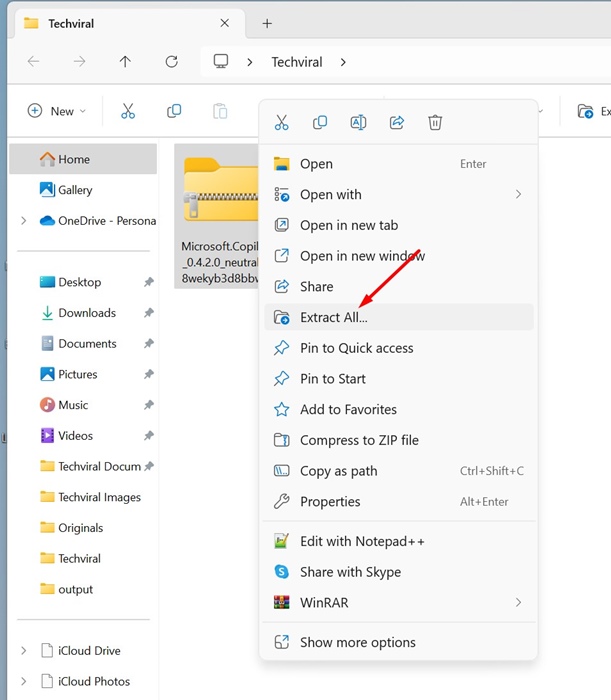Viewport: 611px width, 700px height.
Task: Click the Share icon in context menu
Action: pyautogui.click(x=397, y=123)
